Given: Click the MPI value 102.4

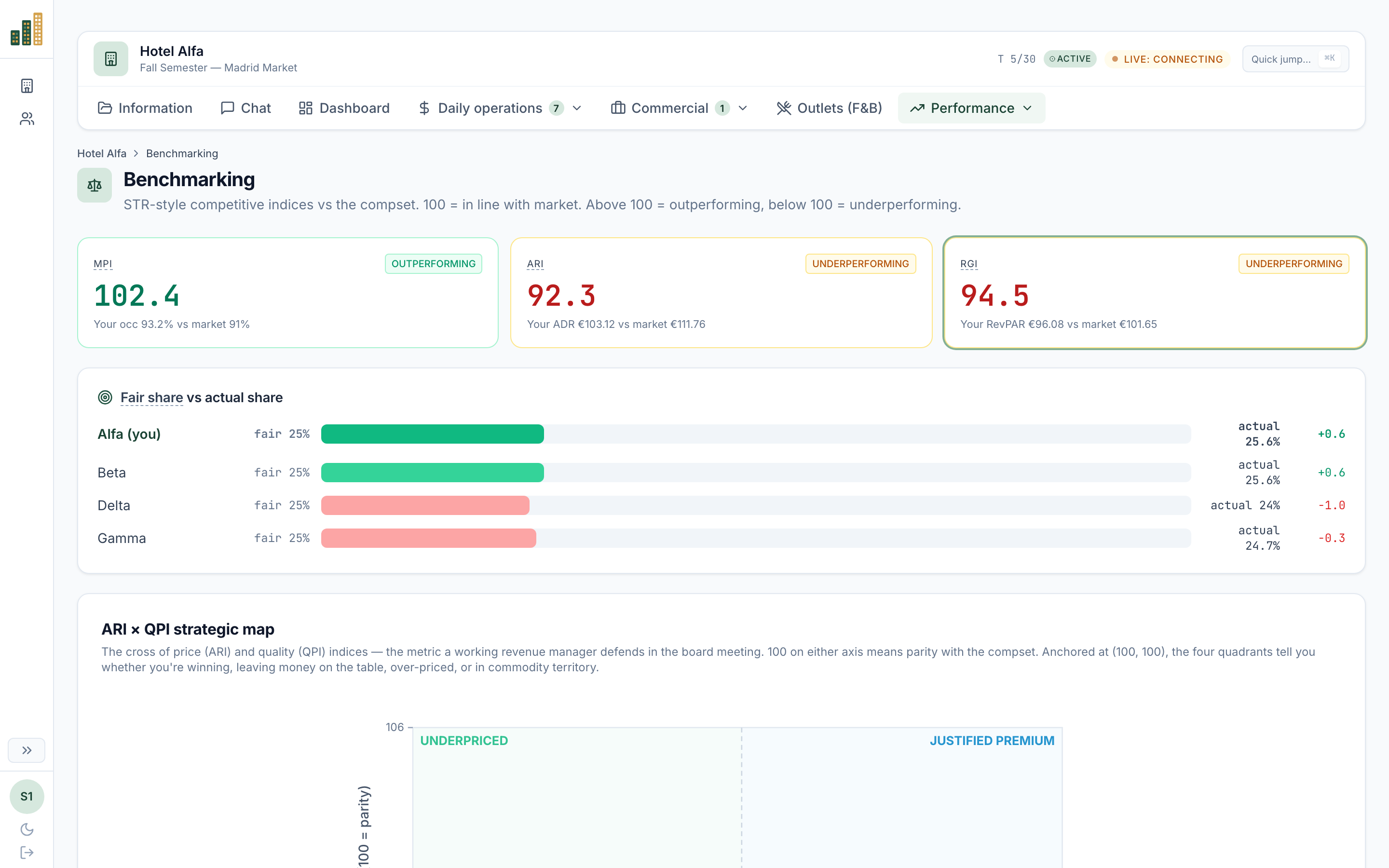Looking at the screenshot, I should click(136, 296).
